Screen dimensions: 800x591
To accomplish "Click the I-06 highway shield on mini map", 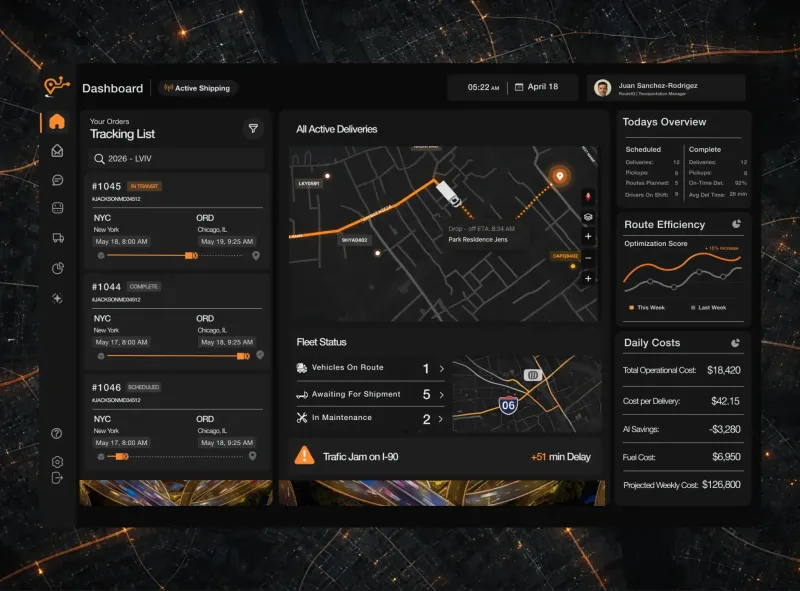I will point(508,405).
